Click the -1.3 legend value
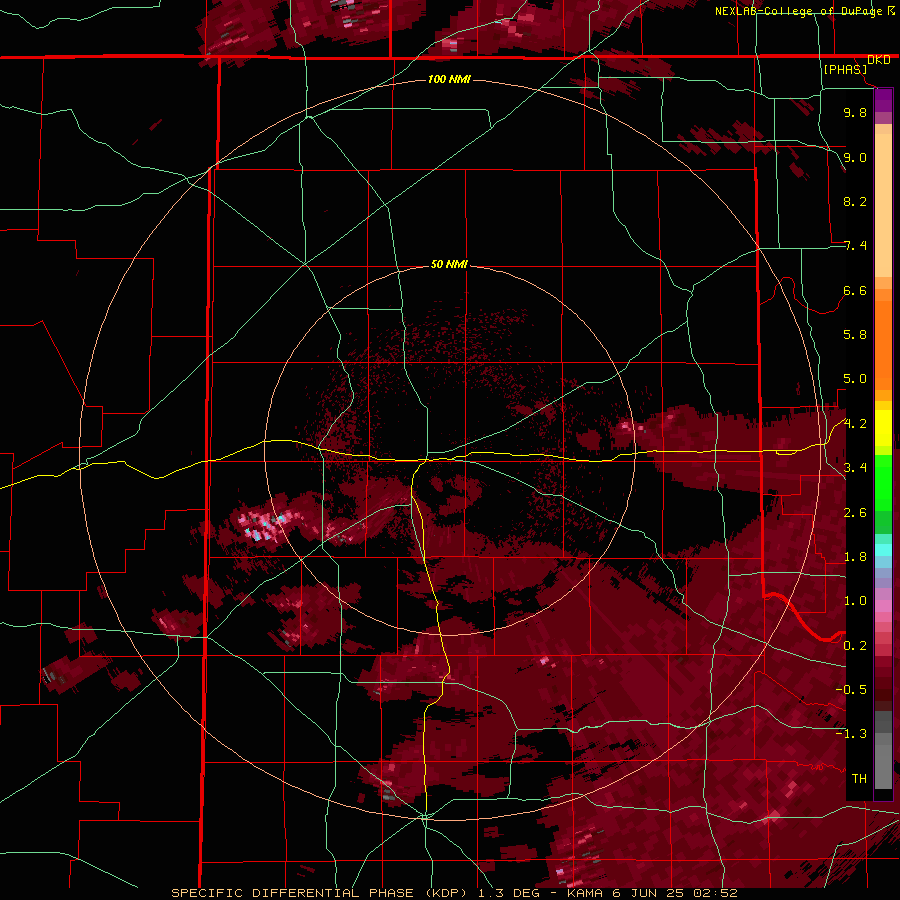 click(x=851, y=734)
